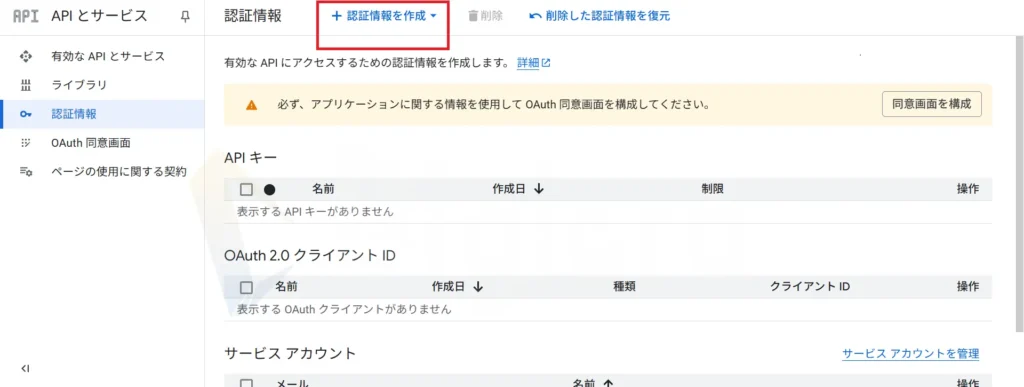Sort OAuth clients by 作成日 arrow

pos(477,286)
